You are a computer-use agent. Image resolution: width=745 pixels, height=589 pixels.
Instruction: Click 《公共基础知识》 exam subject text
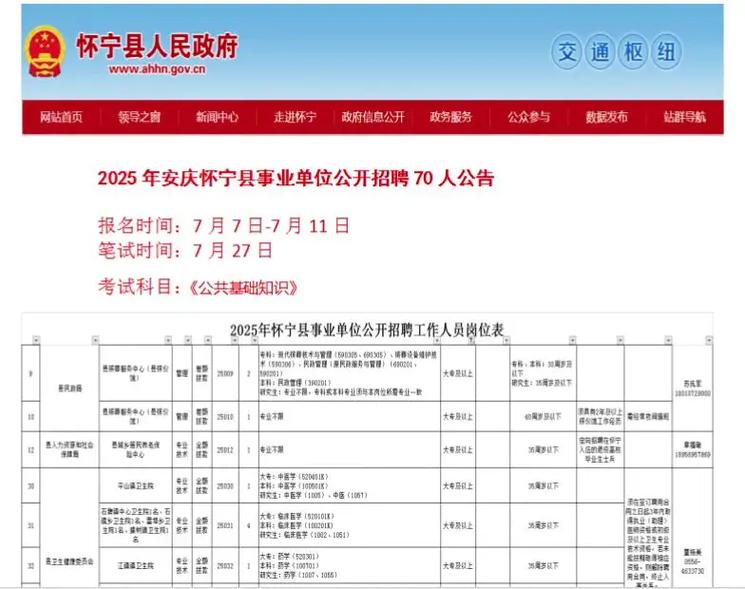pos(244,288)
